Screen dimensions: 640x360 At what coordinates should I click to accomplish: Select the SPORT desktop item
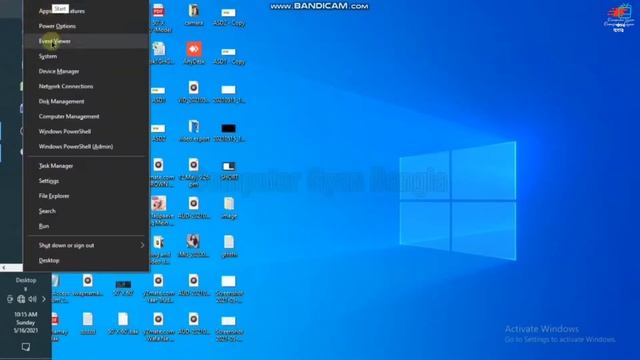tap(229, 171)
